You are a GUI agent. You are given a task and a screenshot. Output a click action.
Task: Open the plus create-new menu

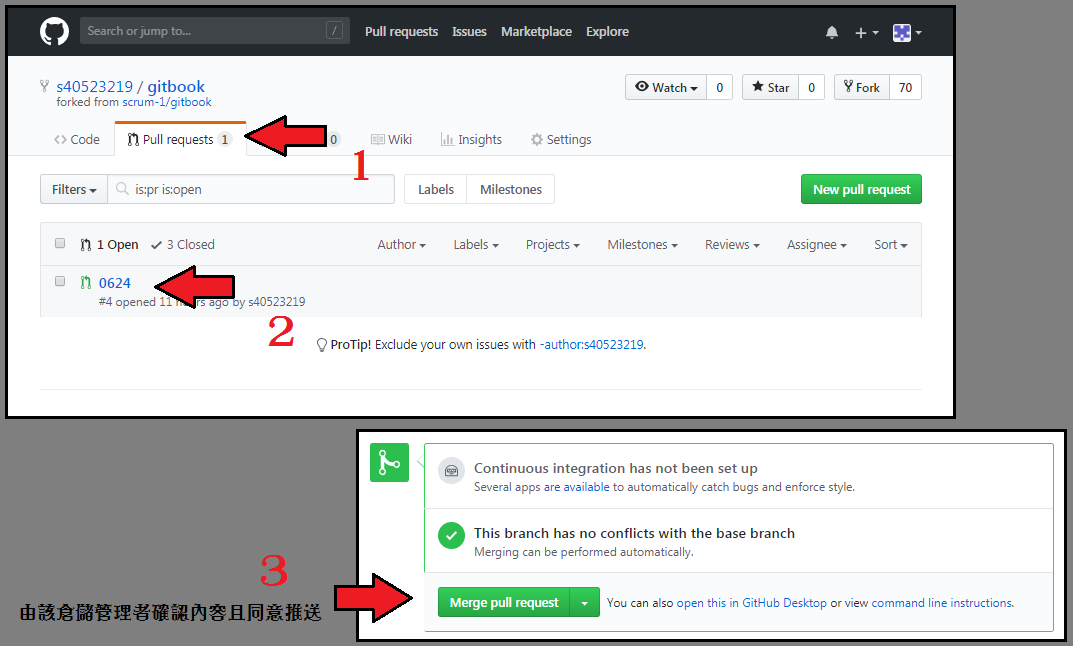click(x=866, y=32)
